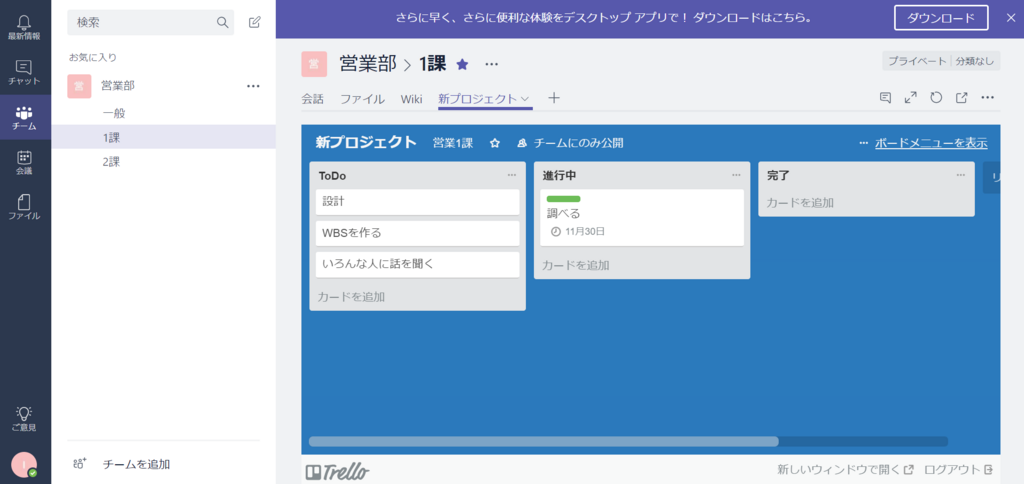Open 完了 list options ellipsis
1024x484 pixels.
(x=961, y=175)
